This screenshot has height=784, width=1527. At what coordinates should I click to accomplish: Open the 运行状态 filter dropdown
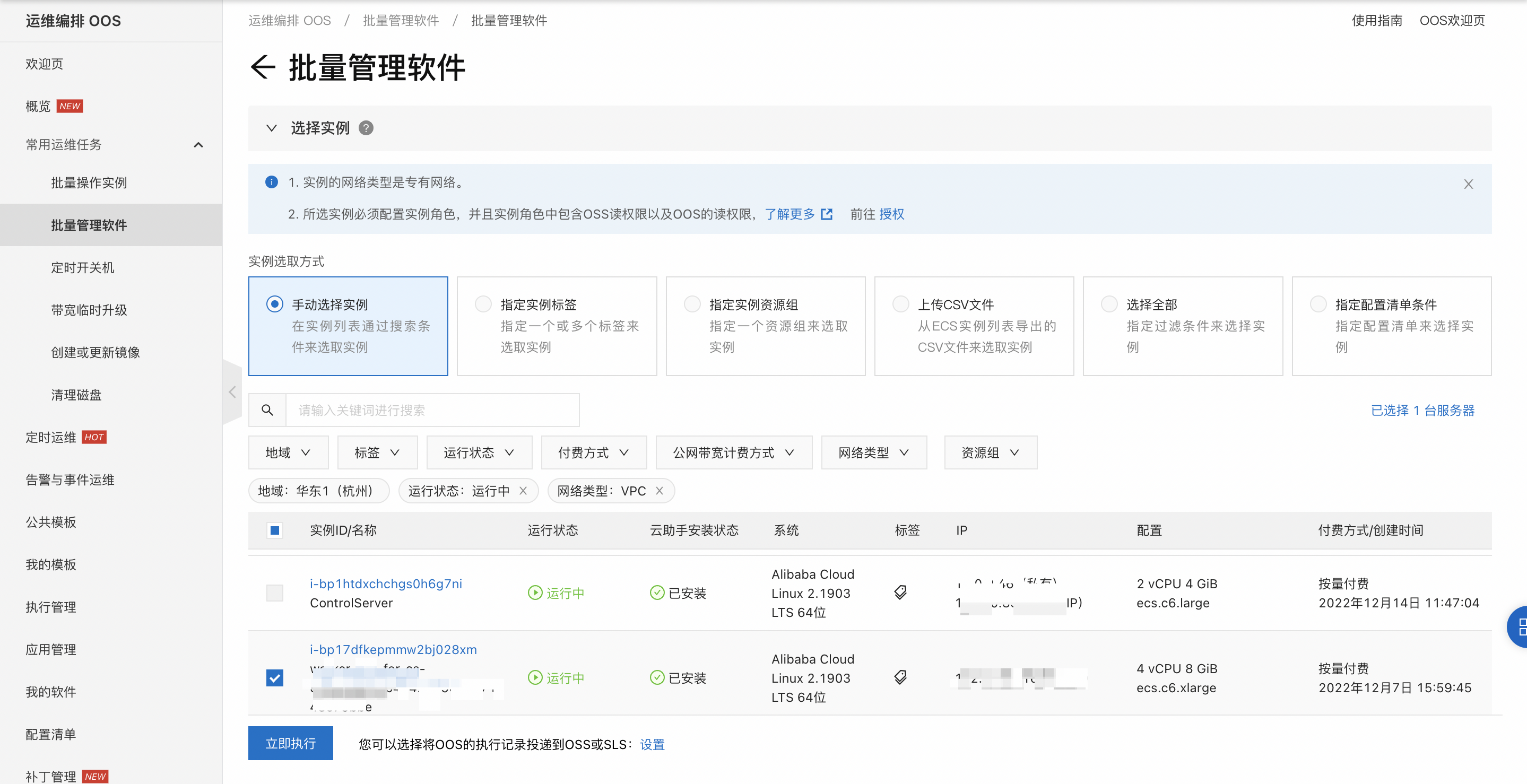point(479,453)
